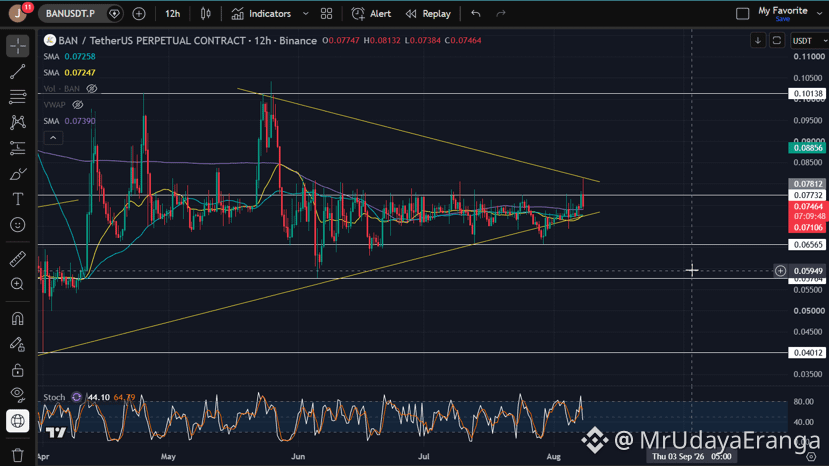Toggle stay in drawing mode
Image resolution: width=829 pixels, height=466 pixels.
(x=17, y=344)
